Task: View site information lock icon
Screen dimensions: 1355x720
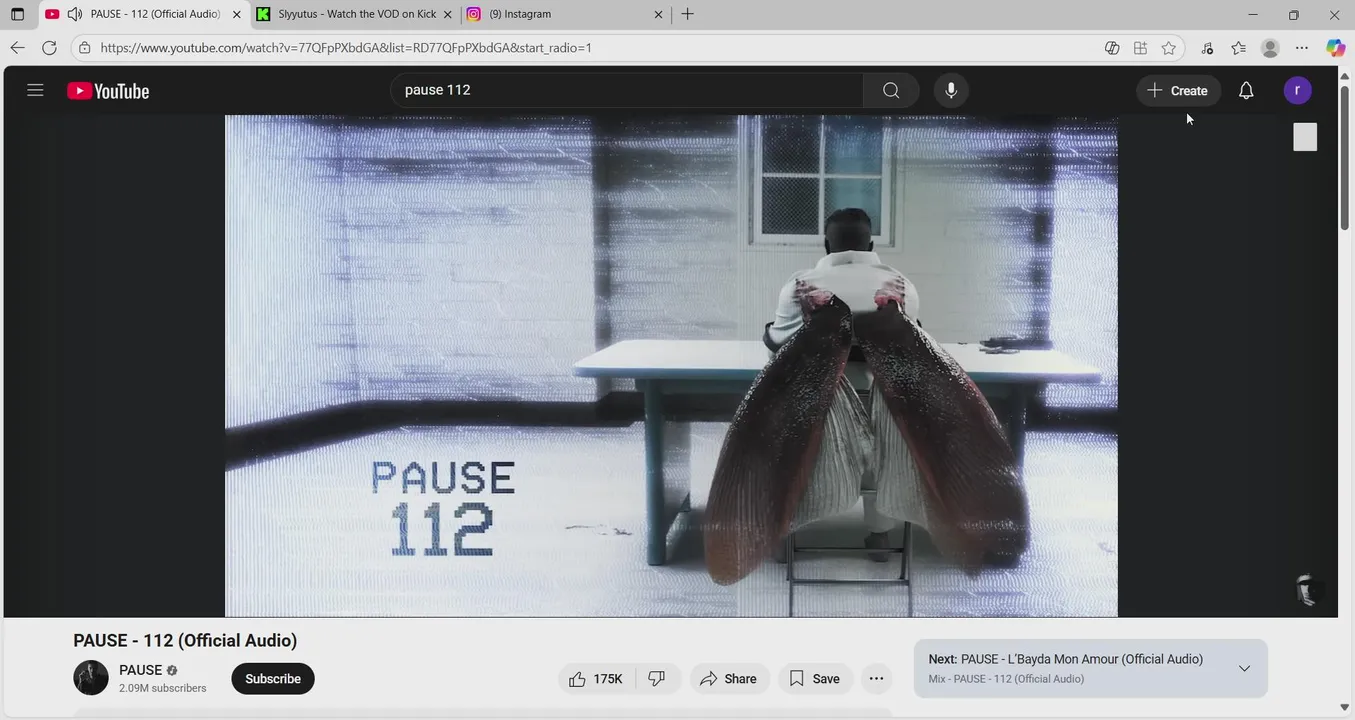Action: (85, 47)
